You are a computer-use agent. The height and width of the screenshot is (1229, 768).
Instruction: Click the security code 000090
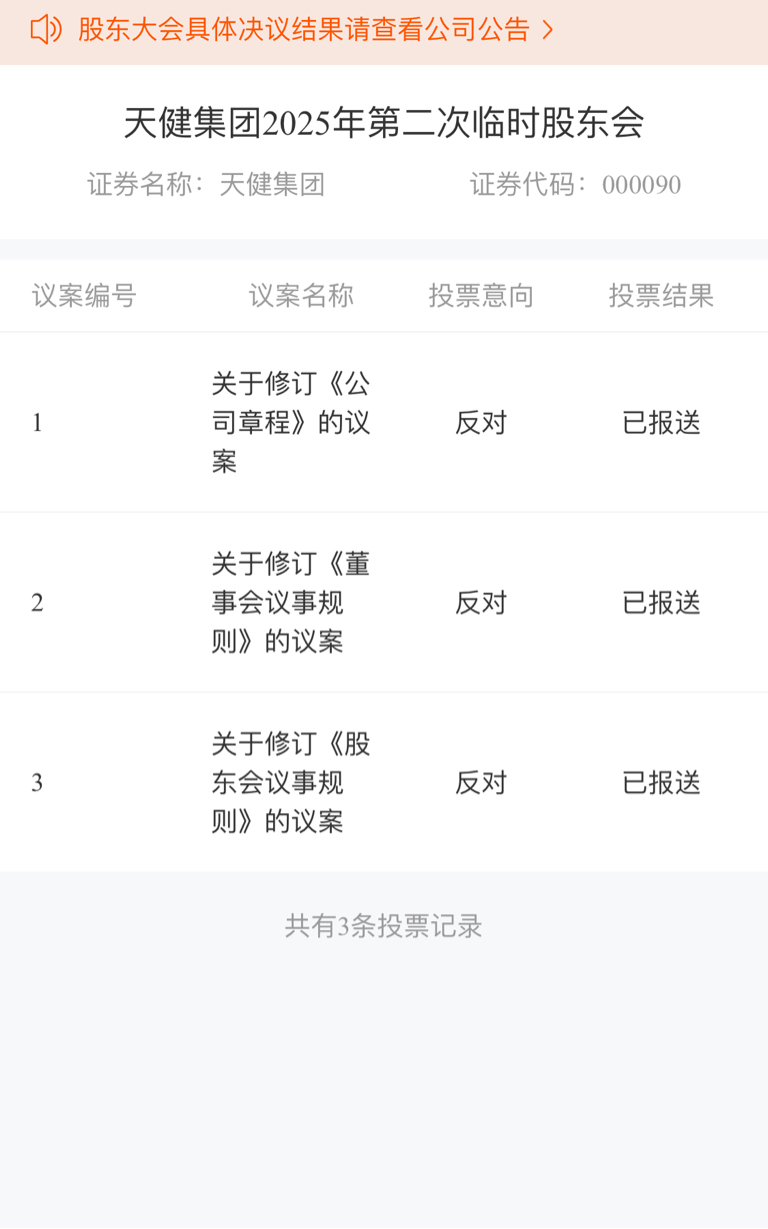[x=641, y=185]
